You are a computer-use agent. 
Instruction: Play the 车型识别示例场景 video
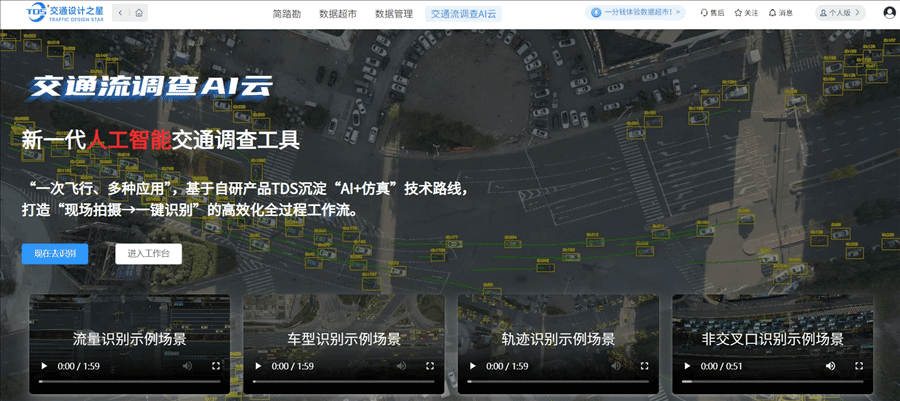258,366
